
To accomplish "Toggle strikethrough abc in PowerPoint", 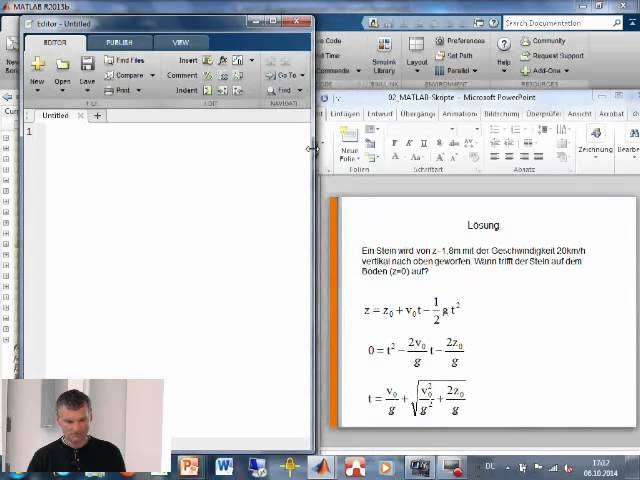I will (453, 143).
